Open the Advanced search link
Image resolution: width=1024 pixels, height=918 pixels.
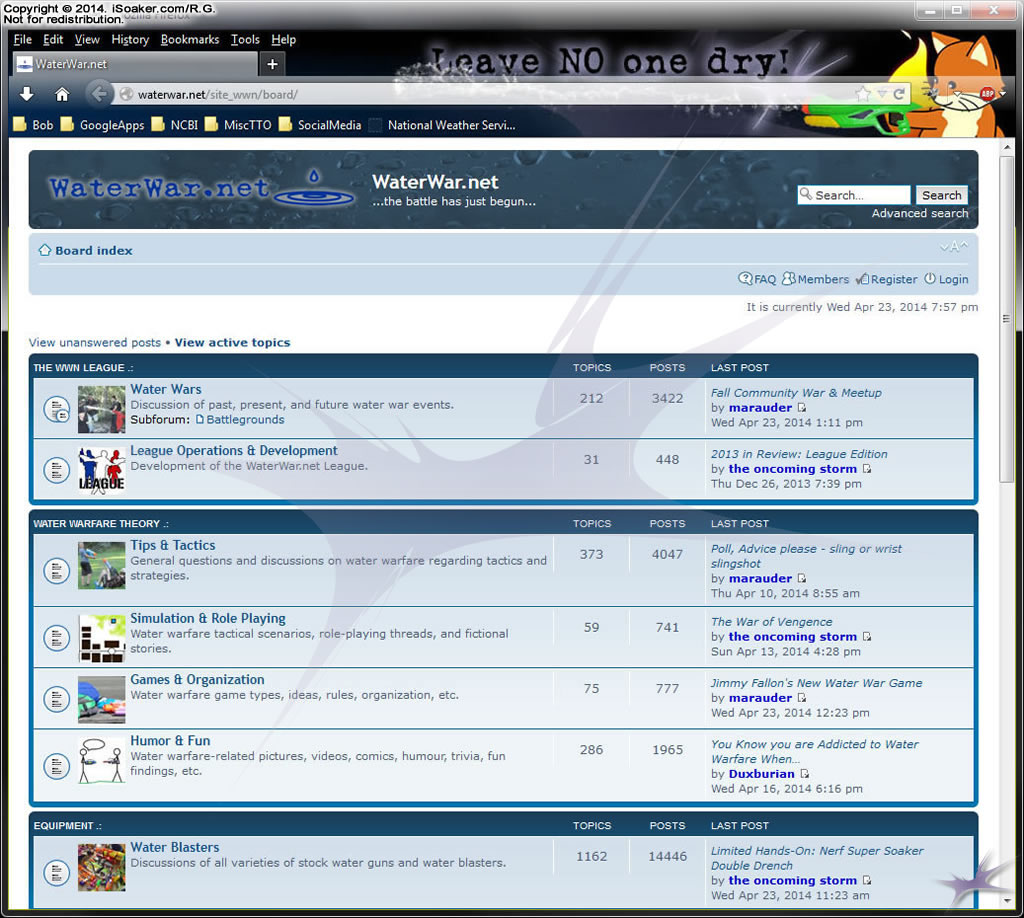[920, 214]
